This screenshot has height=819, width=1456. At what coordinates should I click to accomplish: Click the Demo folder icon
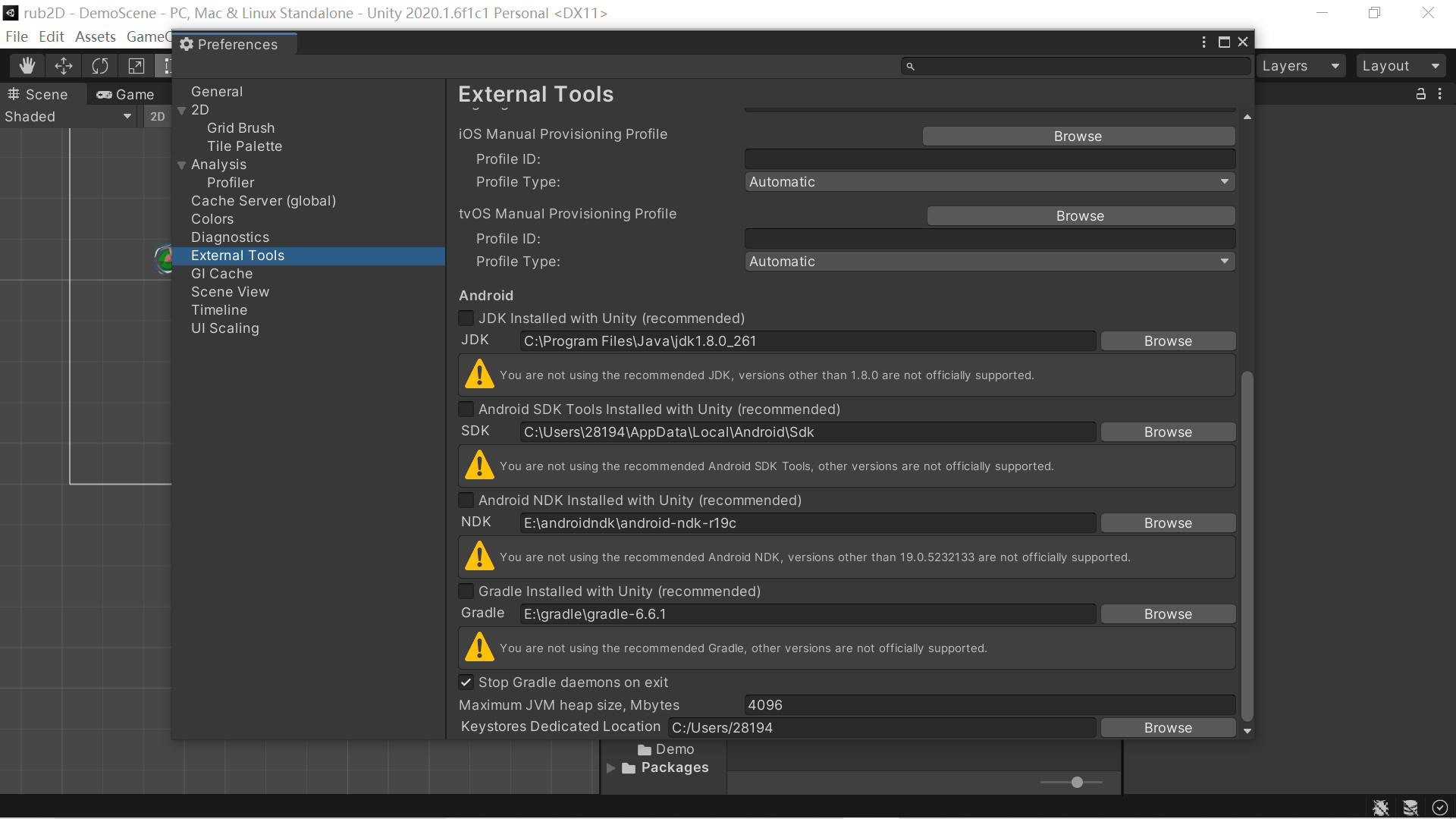pos(645,749)
